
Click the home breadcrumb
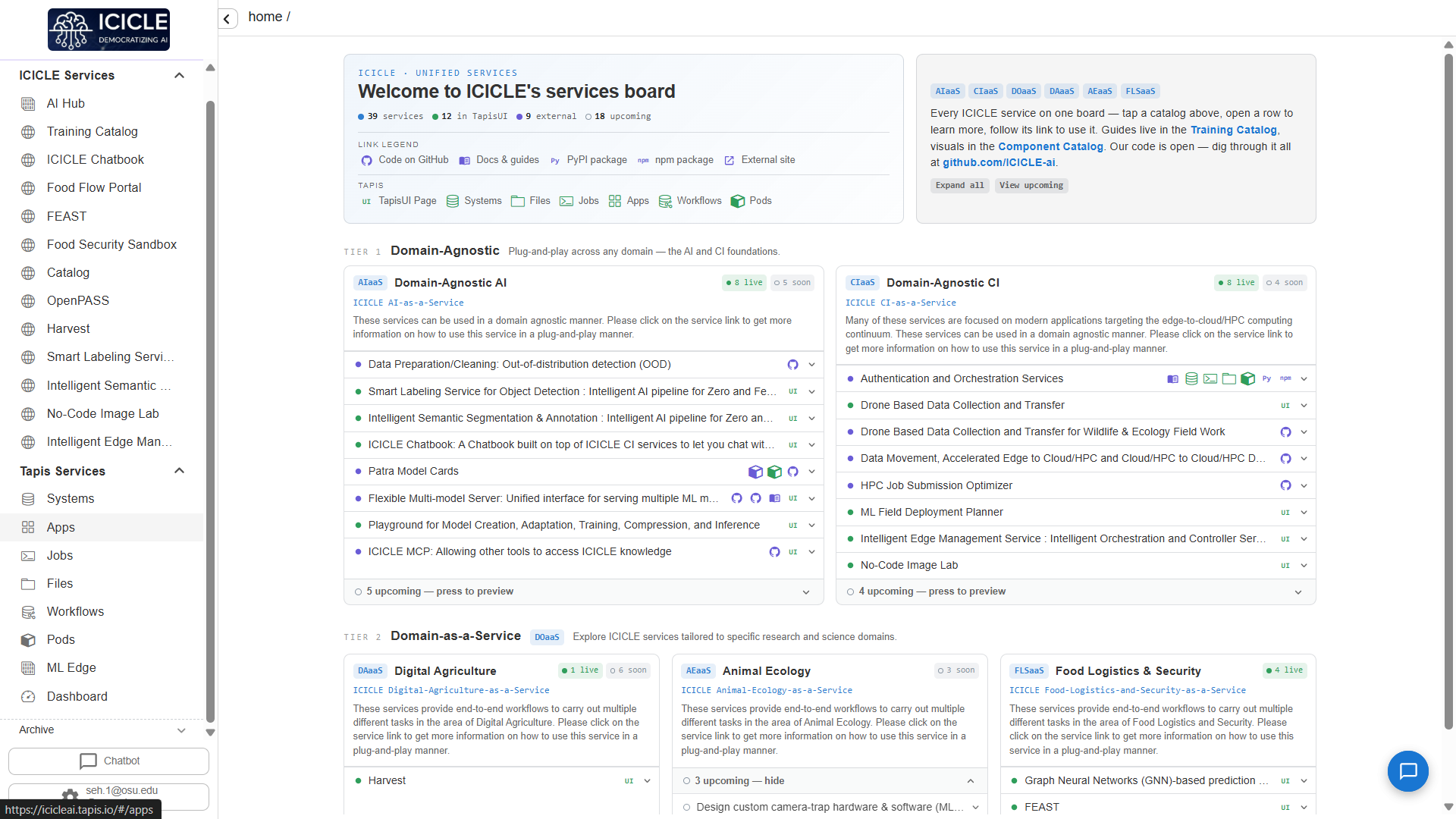point(265,17)
